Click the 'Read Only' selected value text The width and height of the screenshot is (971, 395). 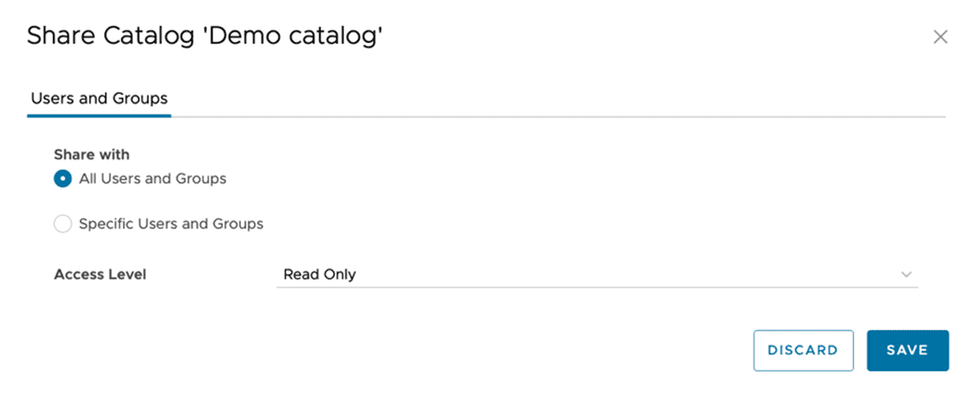pos(320,274)
